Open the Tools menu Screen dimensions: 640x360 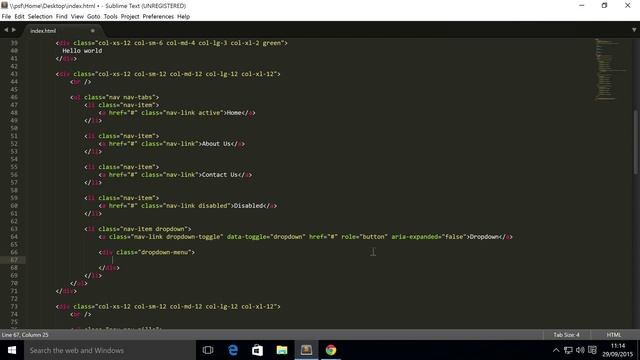[110, 17]
